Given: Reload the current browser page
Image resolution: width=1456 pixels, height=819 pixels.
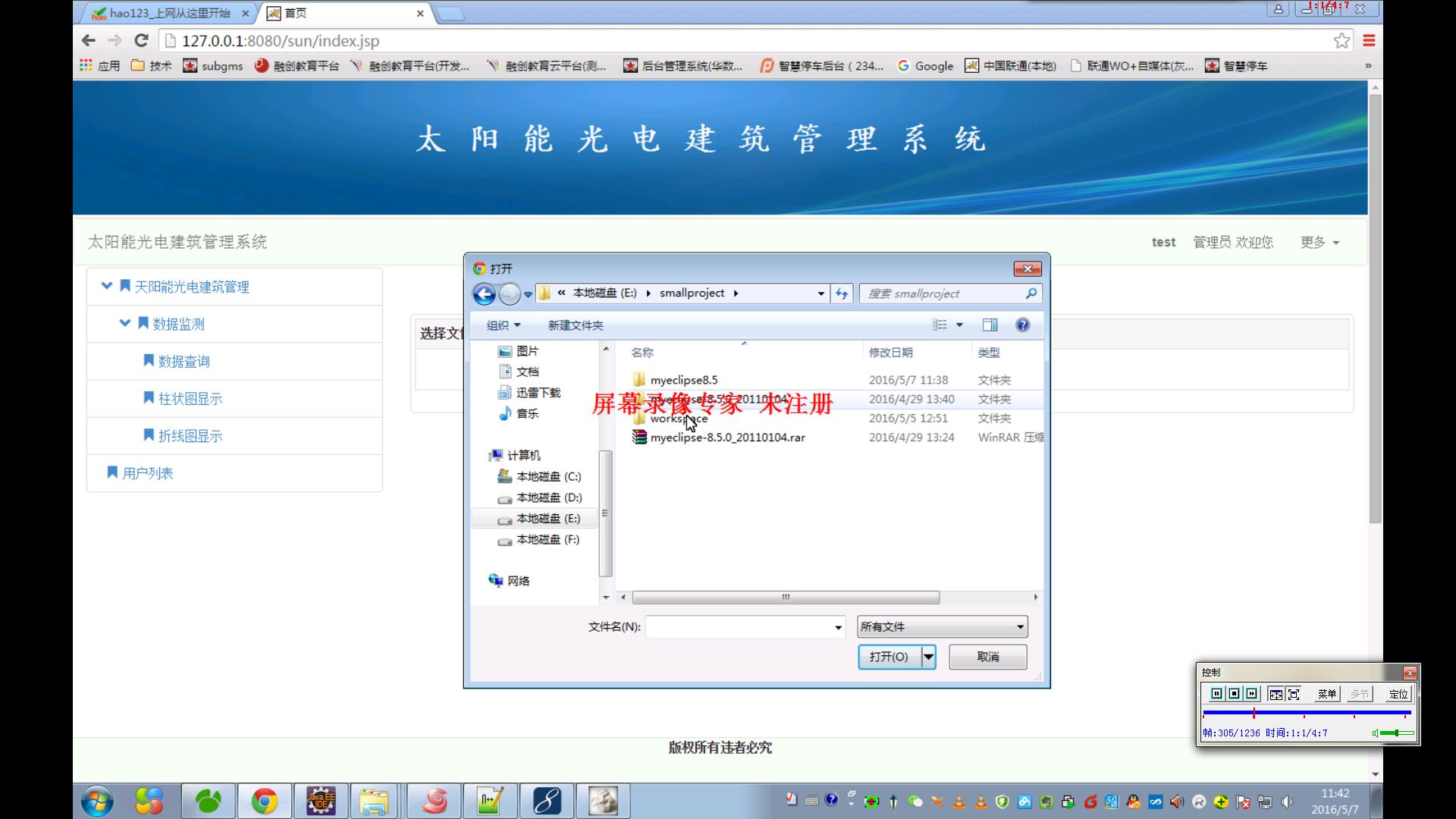Looking at the screenshot, I should pos(141,41).
